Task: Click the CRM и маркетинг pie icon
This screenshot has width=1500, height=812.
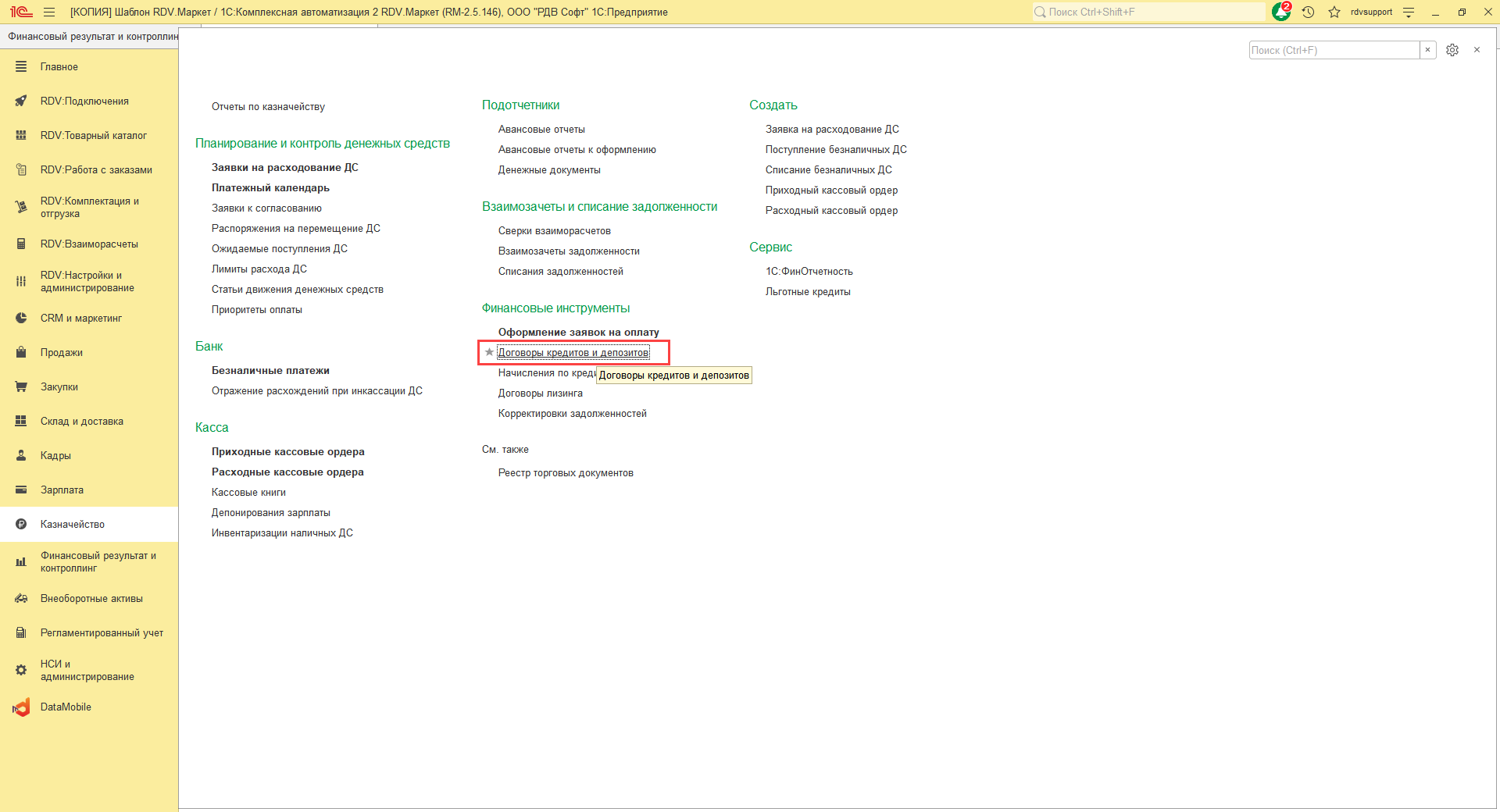Action: [x=21, y=319]
